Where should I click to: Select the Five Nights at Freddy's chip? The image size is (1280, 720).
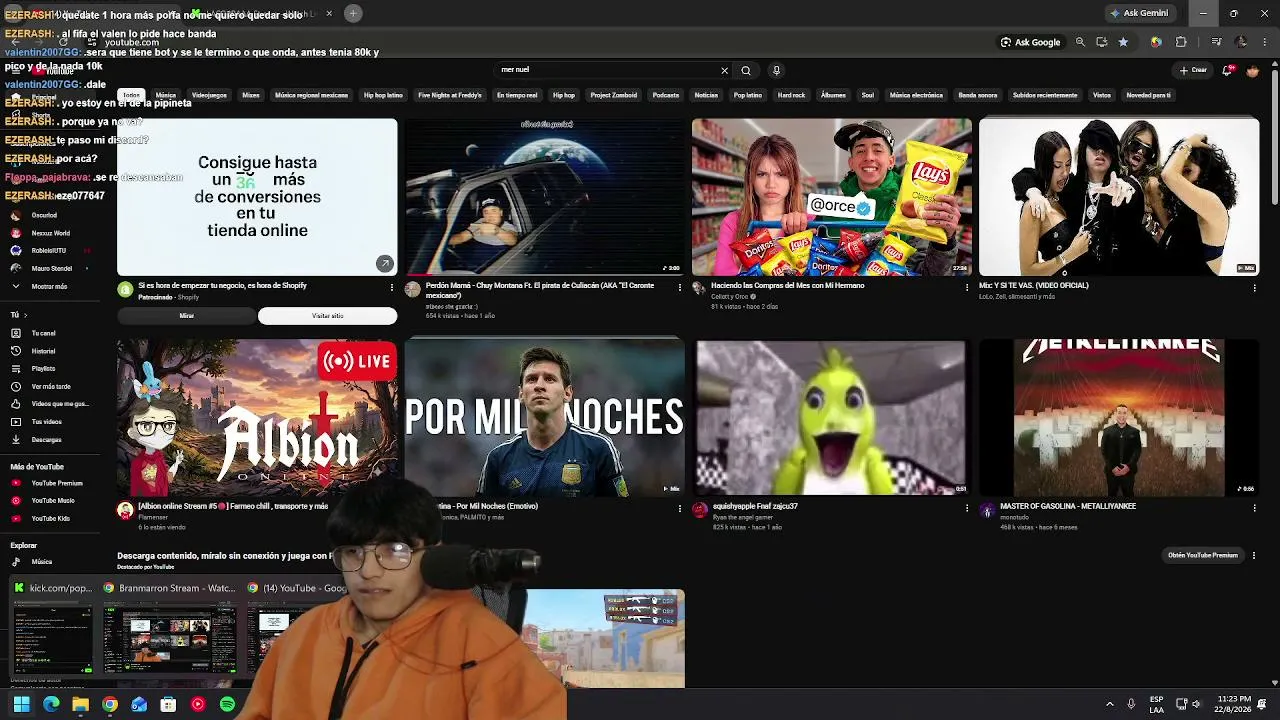450,95
